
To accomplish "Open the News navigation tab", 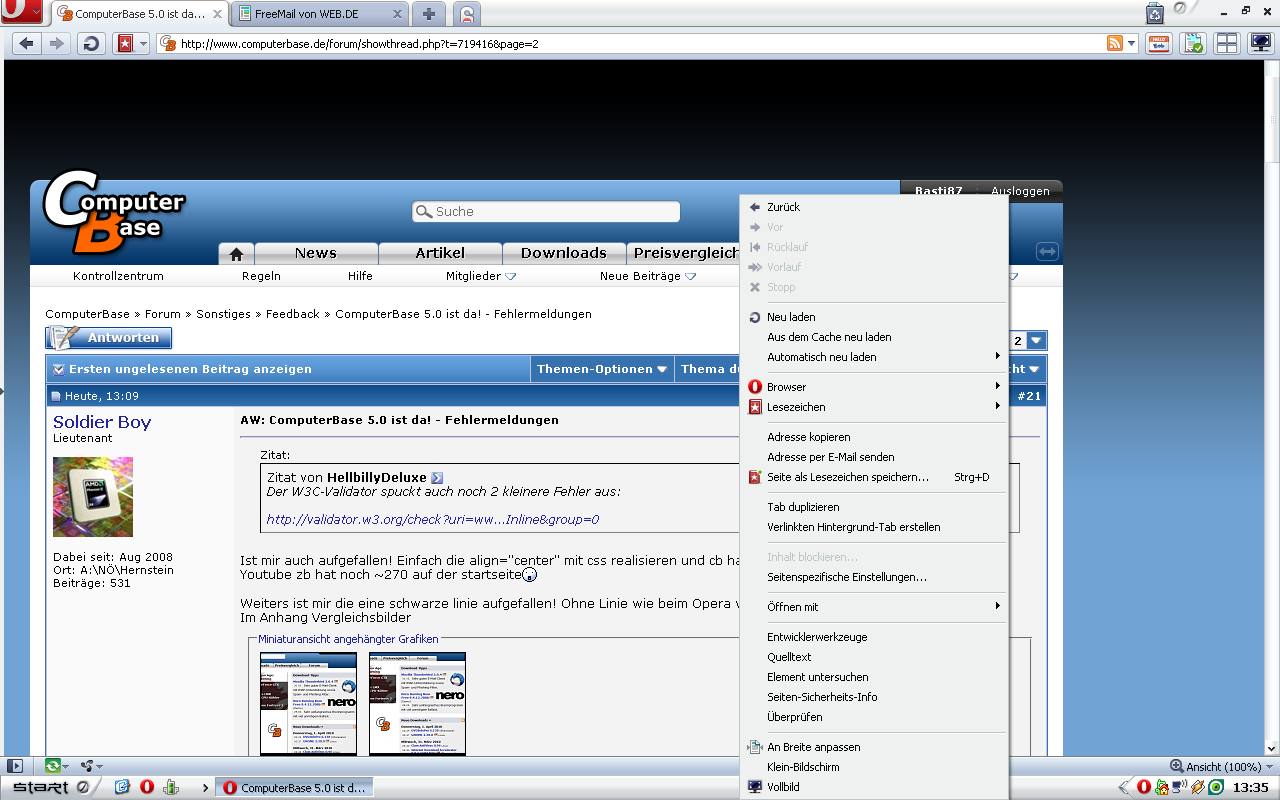I will click(x=316, y=254).
